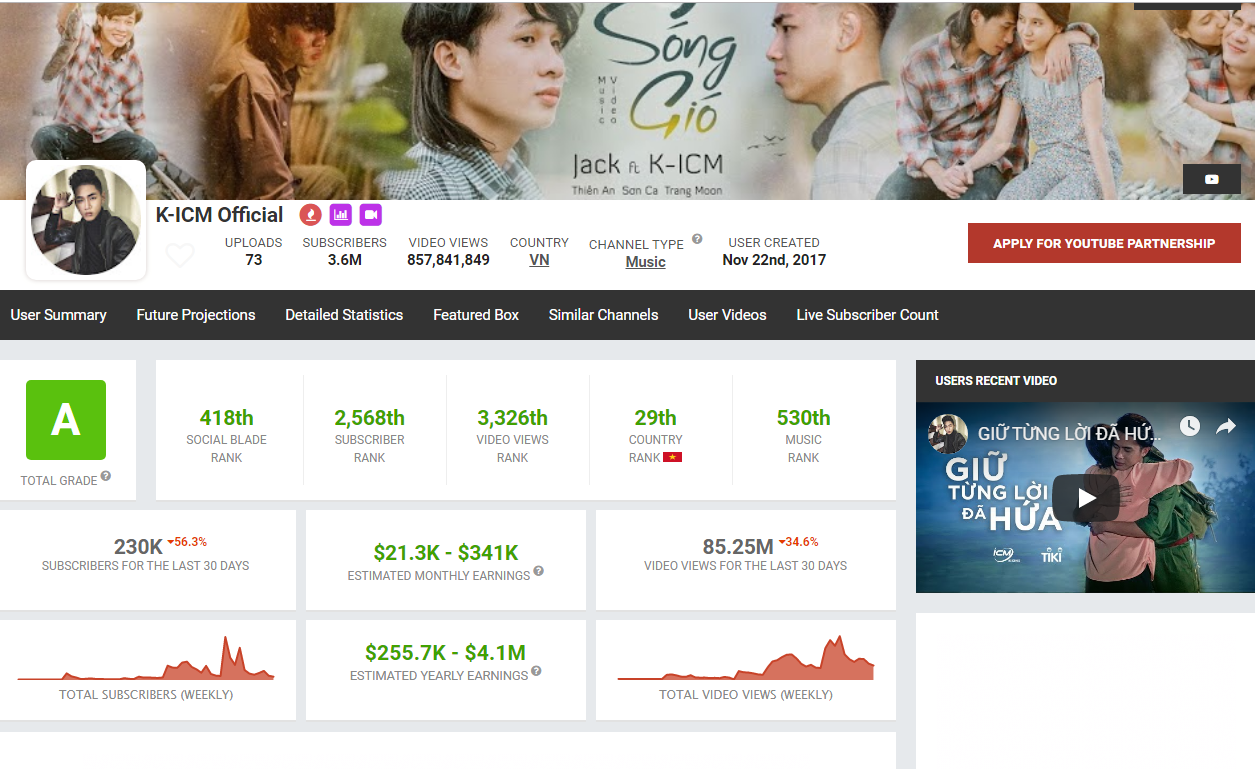Image resolution: width=1255 pixels, height=769 pixels.
Task: Click the 230K subscribers last 30 days value
Action: [x=138, y=547]
